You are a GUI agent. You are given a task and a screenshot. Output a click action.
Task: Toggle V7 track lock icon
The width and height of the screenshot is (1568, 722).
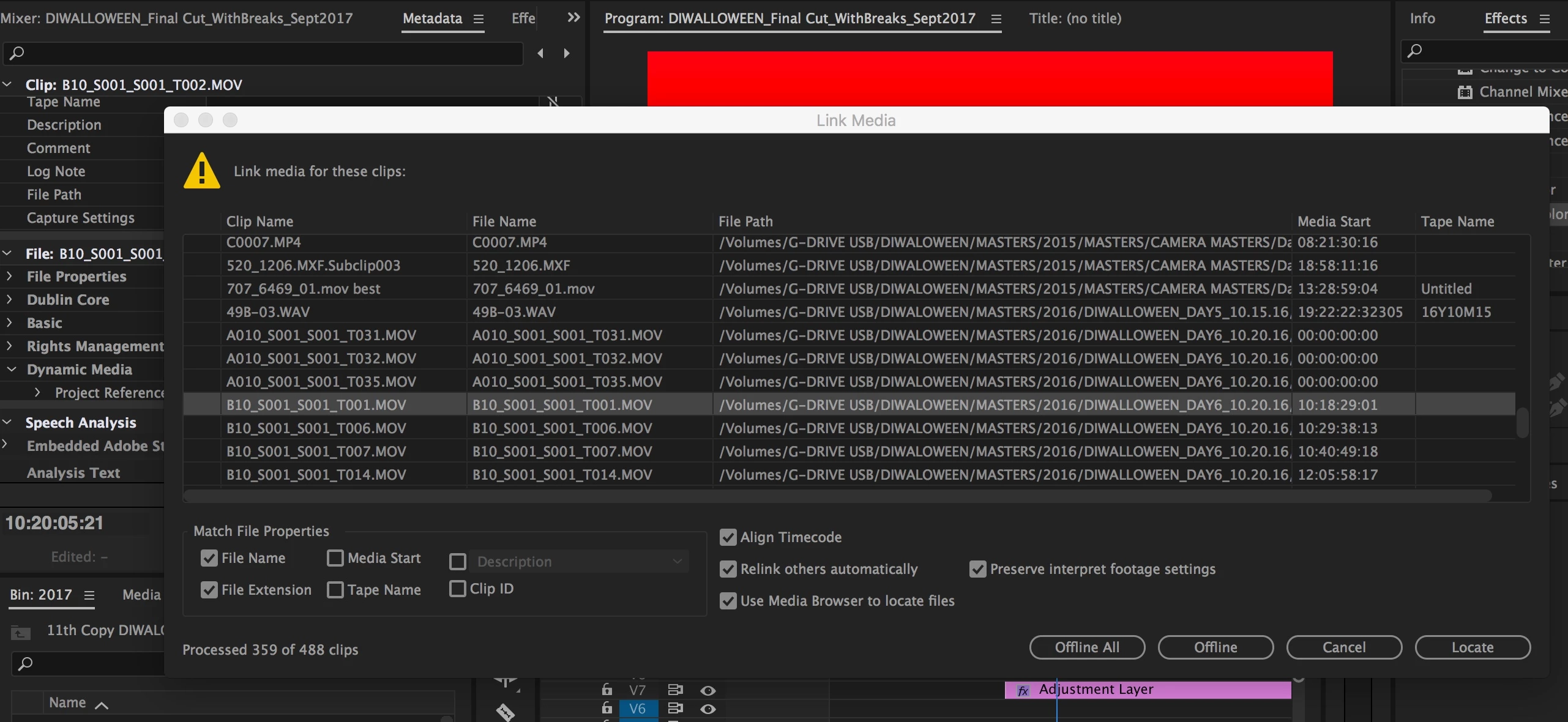[x=607, y=690]
